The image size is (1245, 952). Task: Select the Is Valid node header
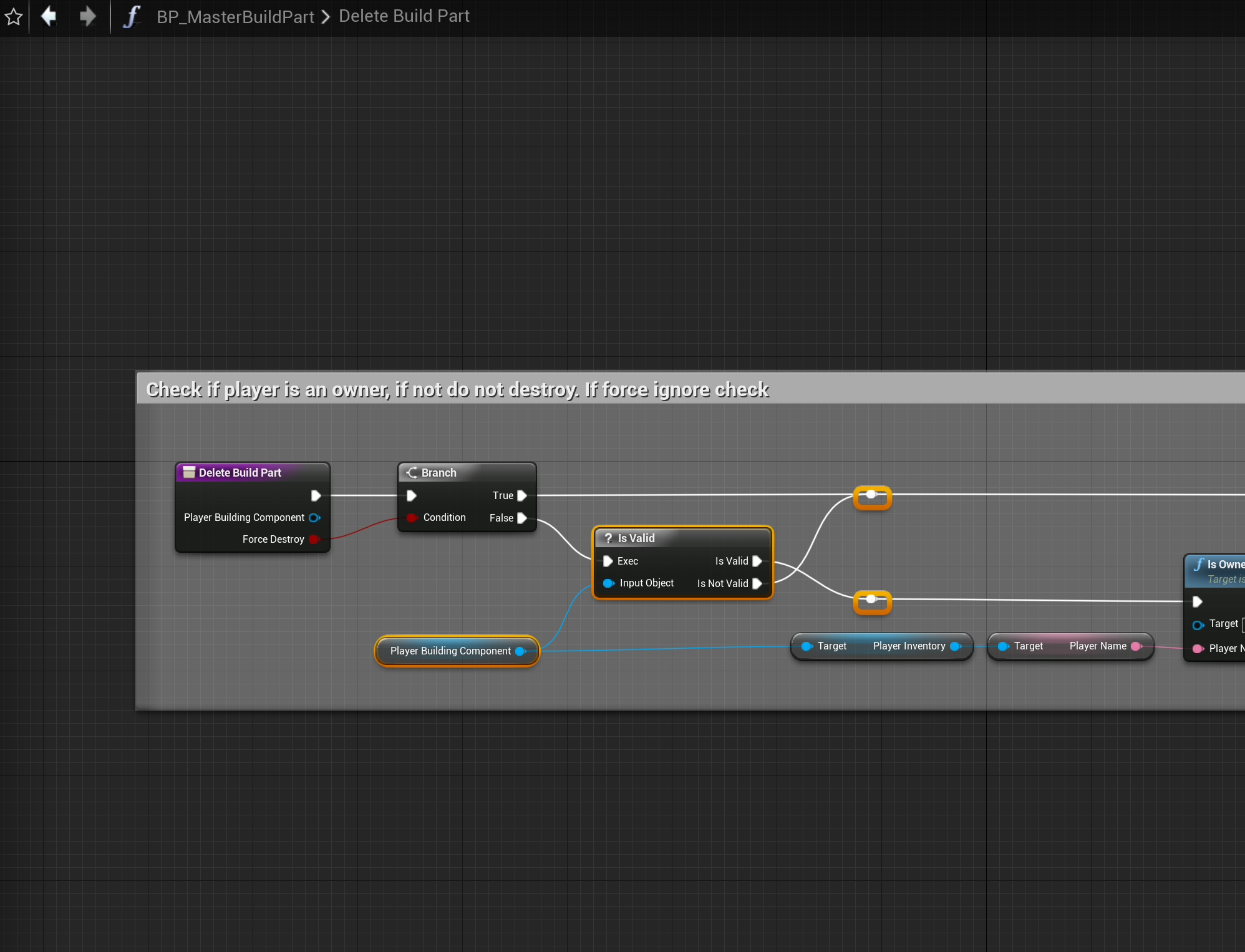pos(636,538)
